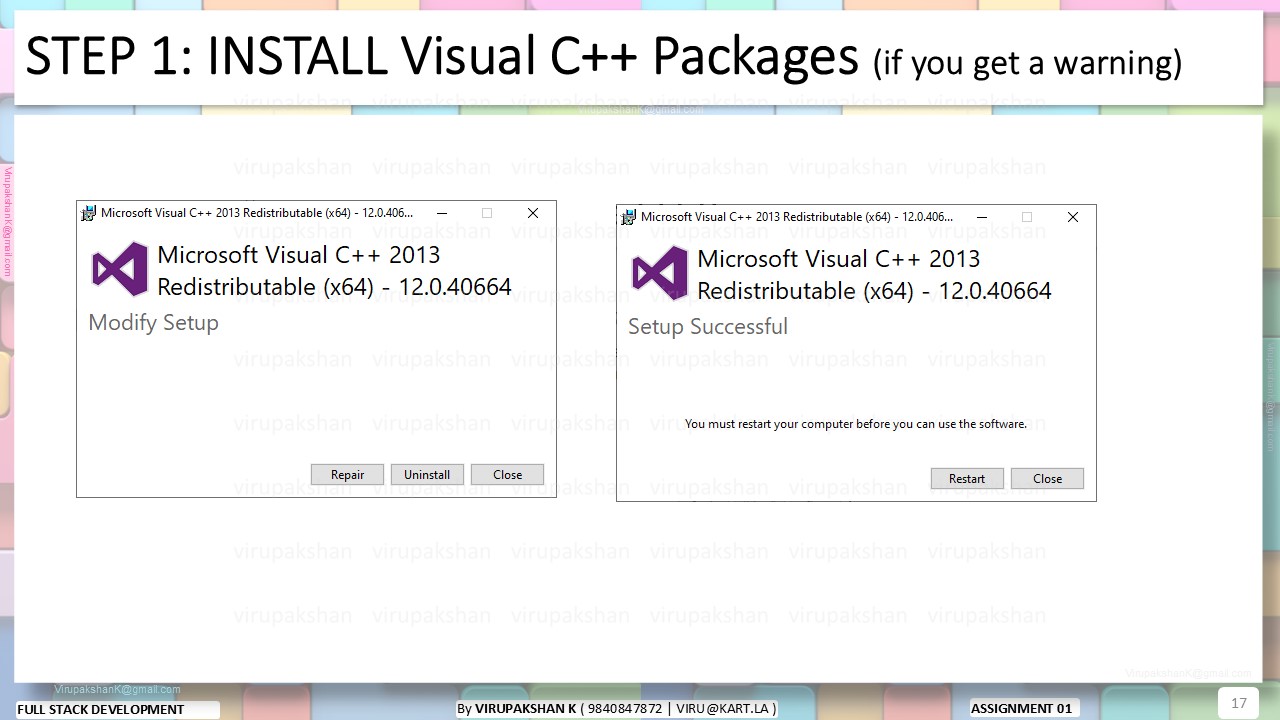Click the Modify Setup window title bar text
This screenshot has height=720, width=1280.
click(257, 213)
